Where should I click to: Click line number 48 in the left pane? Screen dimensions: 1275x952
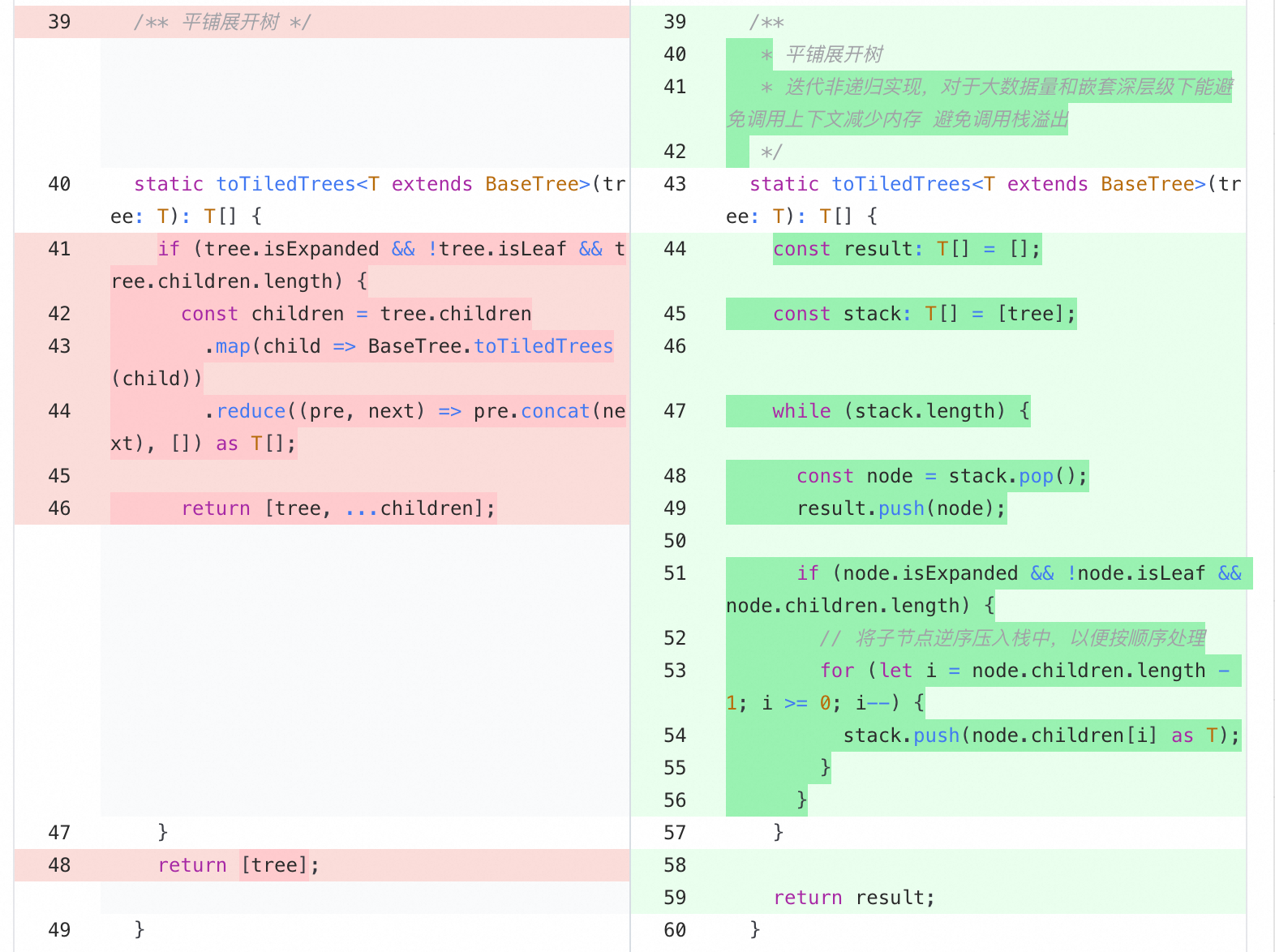[x=59, y=865]
